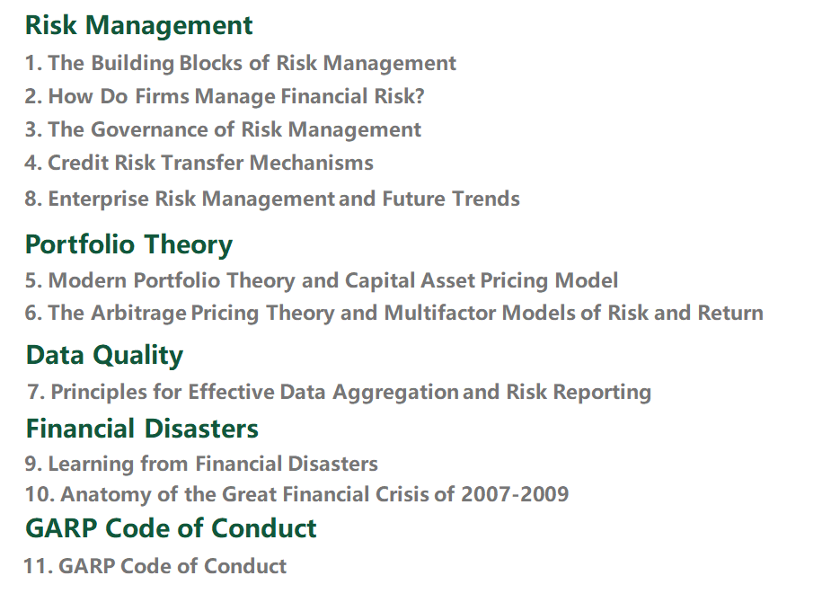Select Credit Risk Transfer Mechanisms item
This screenshot has width=832, height=612.
click(199, 163)
